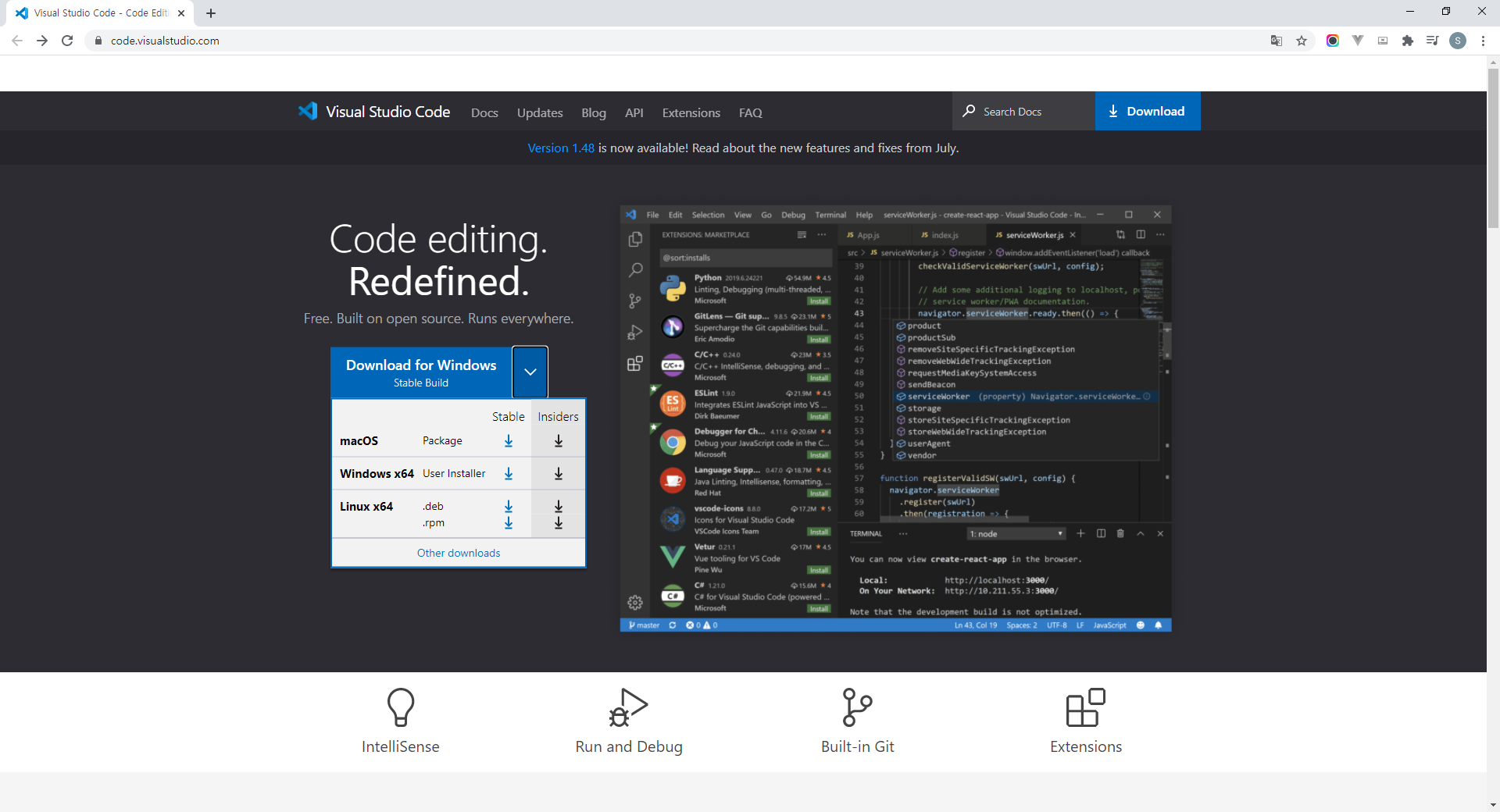This screenshot has width=1500, height=812.
Task: Reload the current page
Action: coord(67,41)
